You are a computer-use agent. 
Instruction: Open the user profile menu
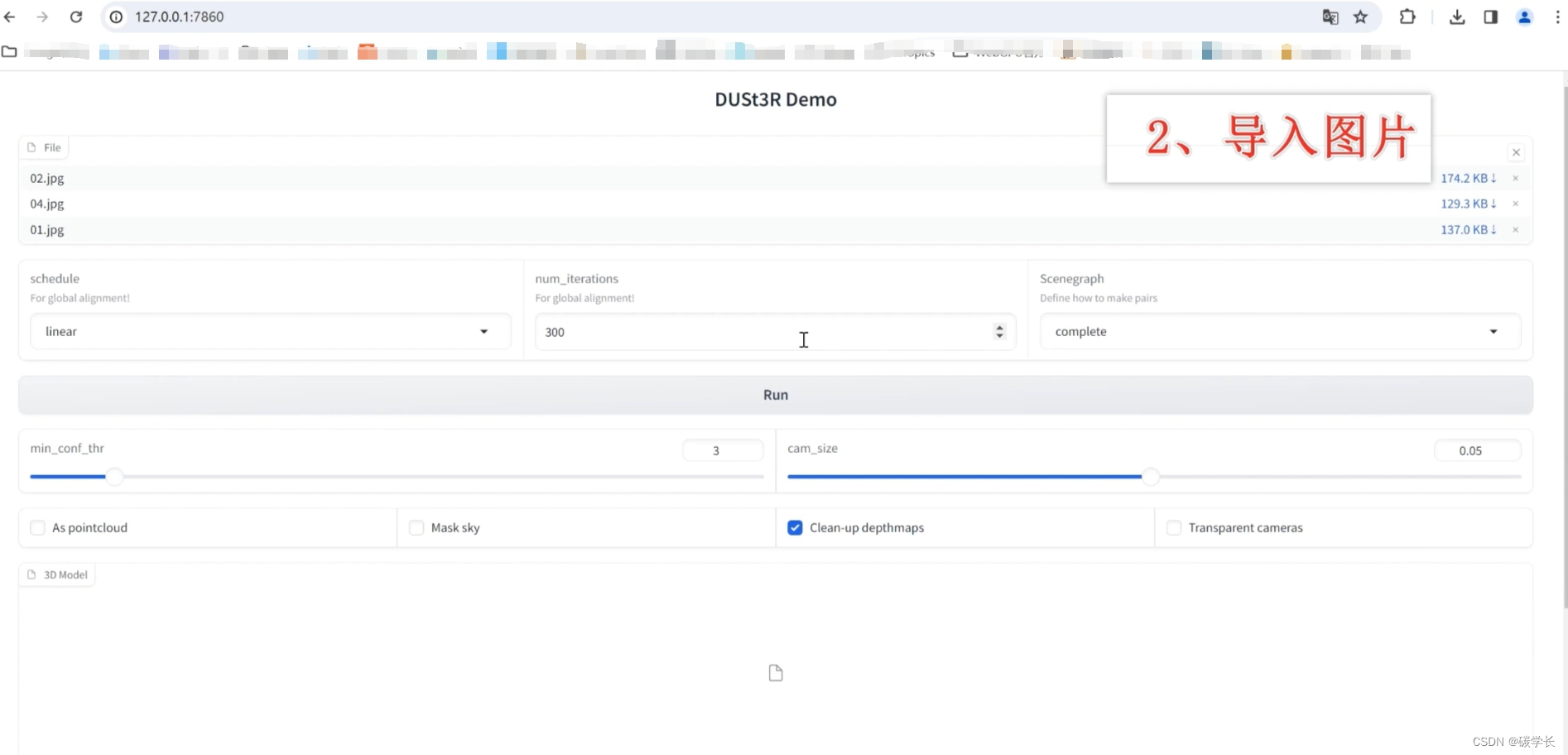pyautogui.click(x=1524, y=17)
